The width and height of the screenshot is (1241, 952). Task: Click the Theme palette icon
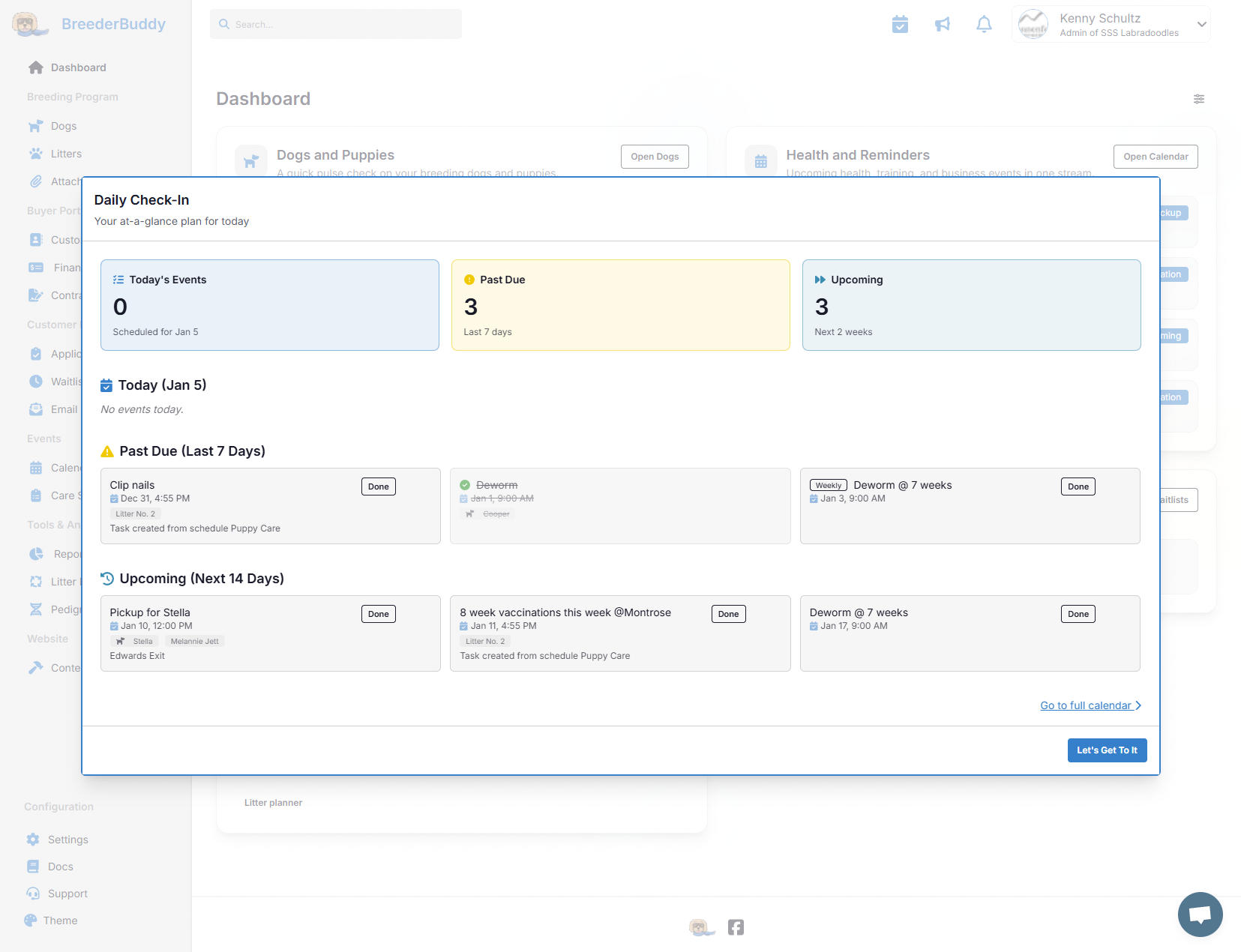click(x=31, y=921)
